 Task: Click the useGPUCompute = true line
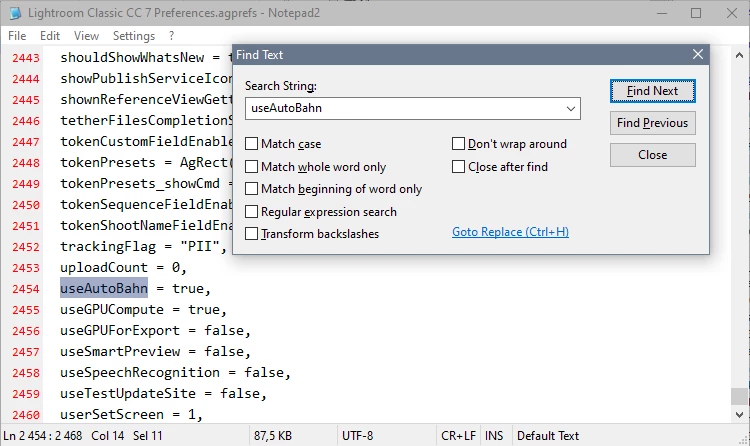[x=143, y=310]
